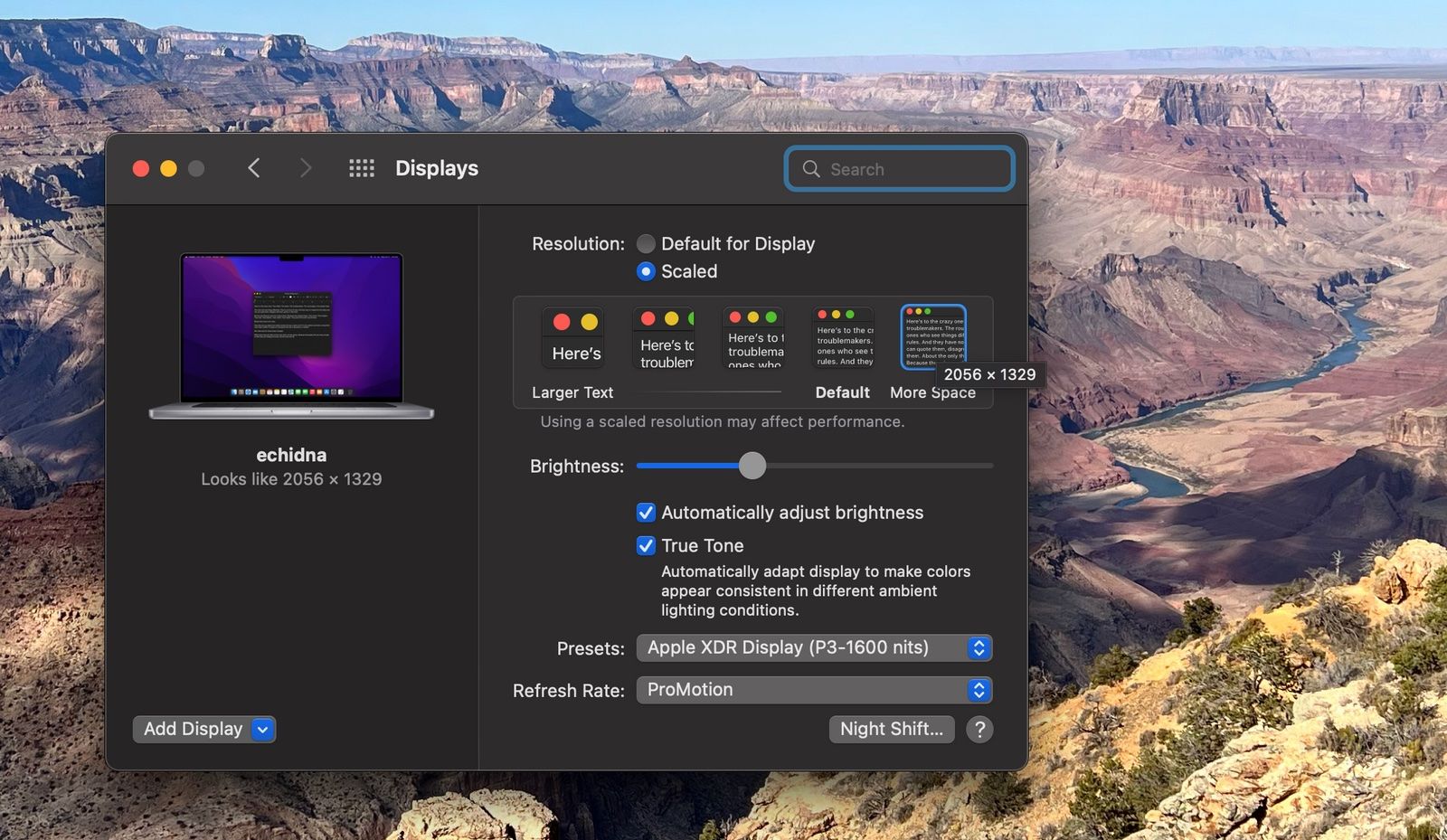Viewport: 1447px width, 840px height.
Task: Disable the True Tone checkbox
Action: click(646, 545)
